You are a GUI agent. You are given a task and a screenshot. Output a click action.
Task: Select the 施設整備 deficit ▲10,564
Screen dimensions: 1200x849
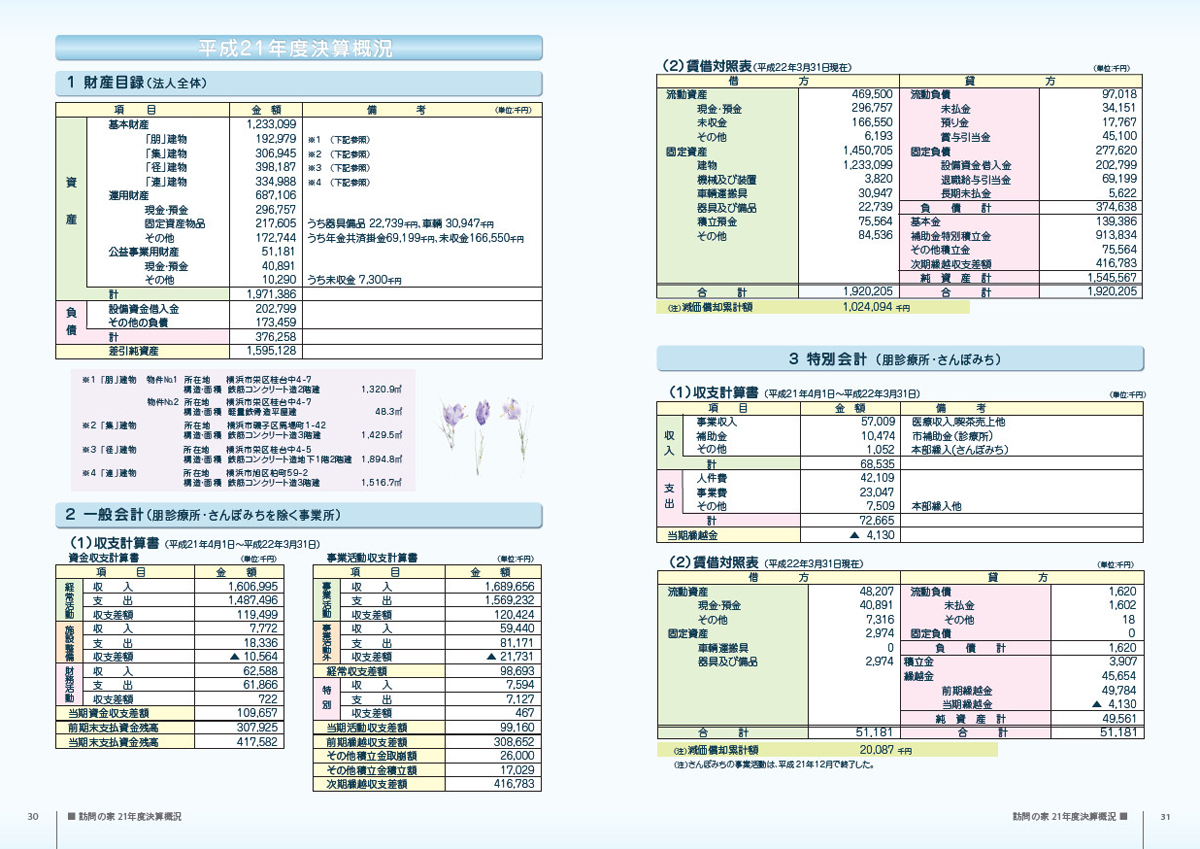click(x=254, y=657)
